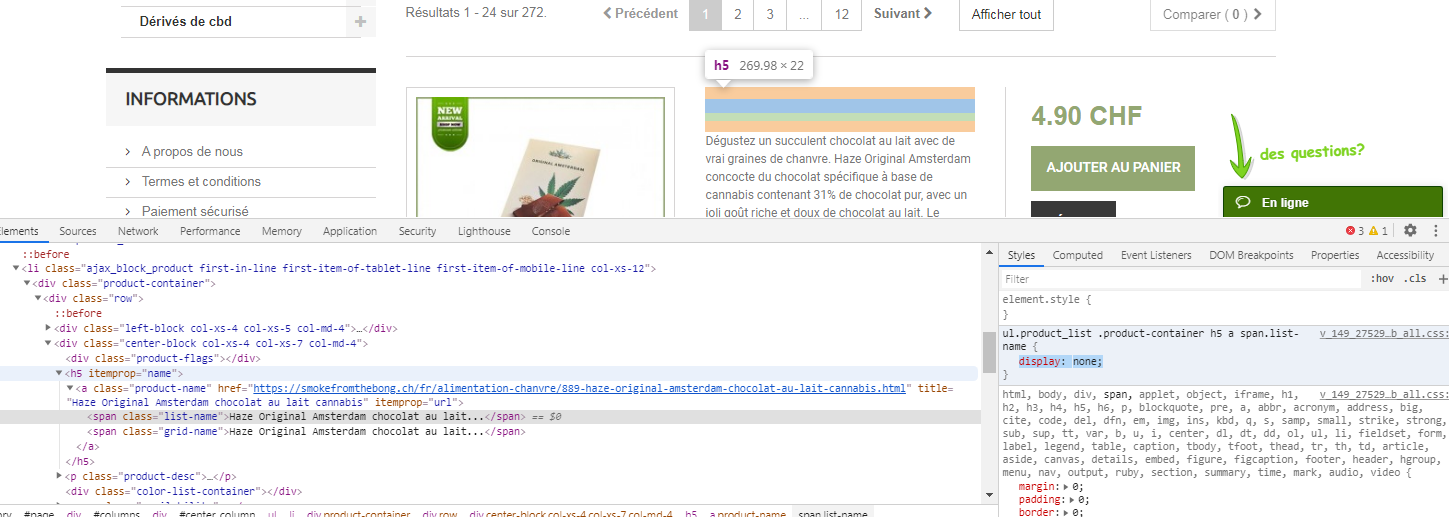Click the a.product-name breadcrumb item
This screenshot has height=517, width=1449.
748,512
